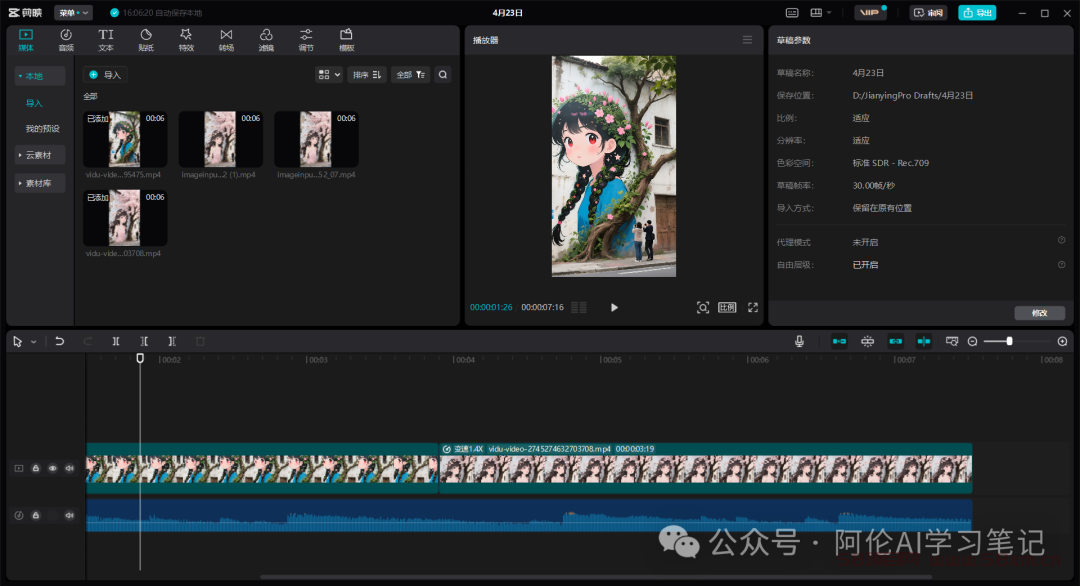Open the grid view mode dropdown
1080x586 pixels.
click(x=329, y=74)
